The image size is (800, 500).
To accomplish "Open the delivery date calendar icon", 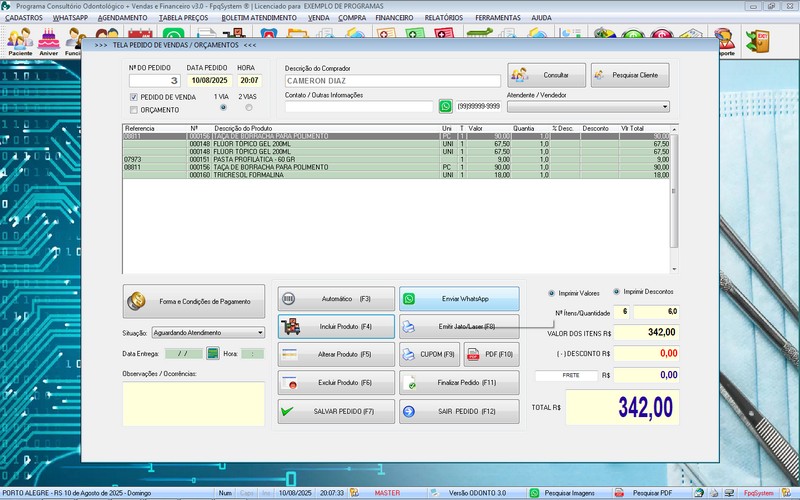I will click(x=212, y=353).
